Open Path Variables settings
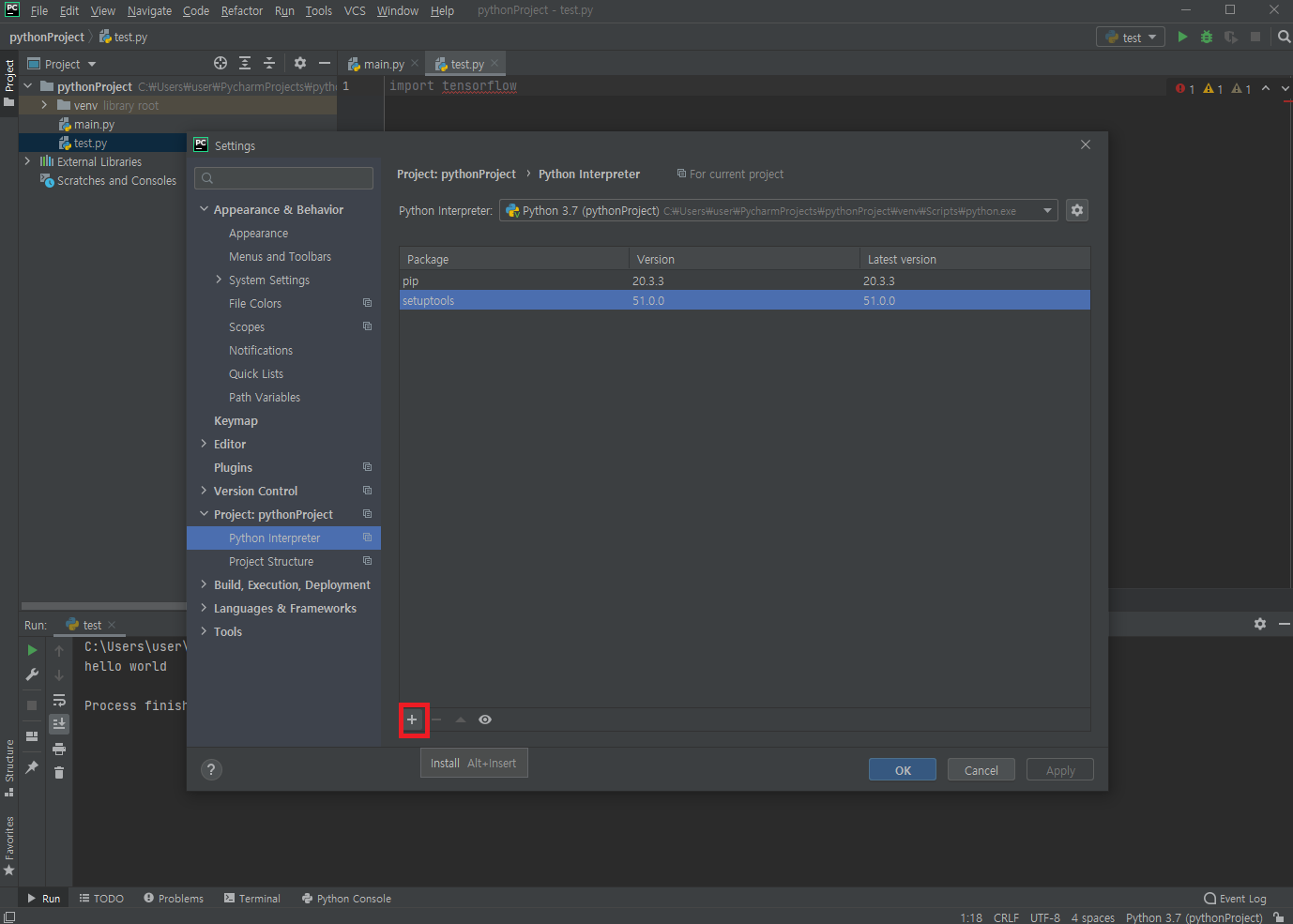This screenshot has width=1293, height=924. point(264,397)
